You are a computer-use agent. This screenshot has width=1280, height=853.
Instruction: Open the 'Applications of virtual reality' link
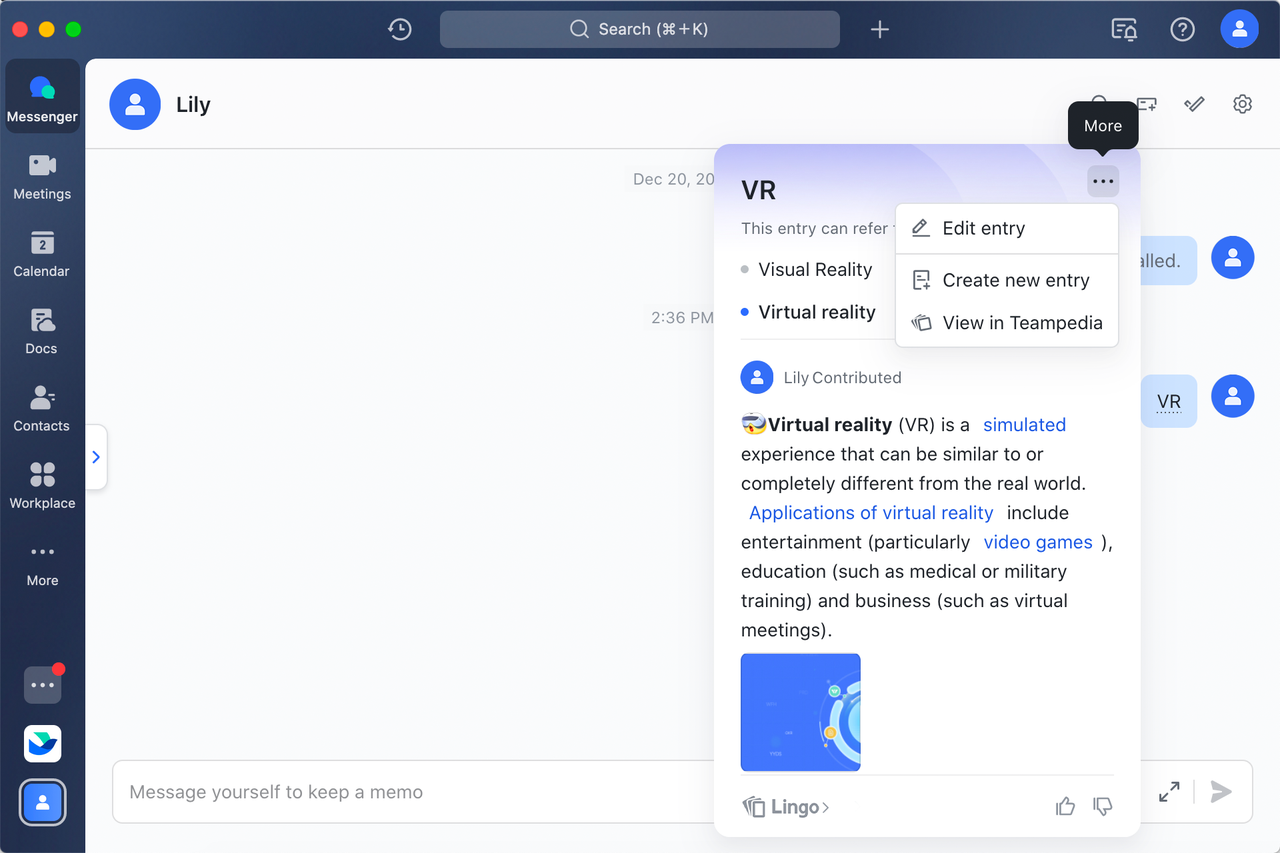point(870,513)
